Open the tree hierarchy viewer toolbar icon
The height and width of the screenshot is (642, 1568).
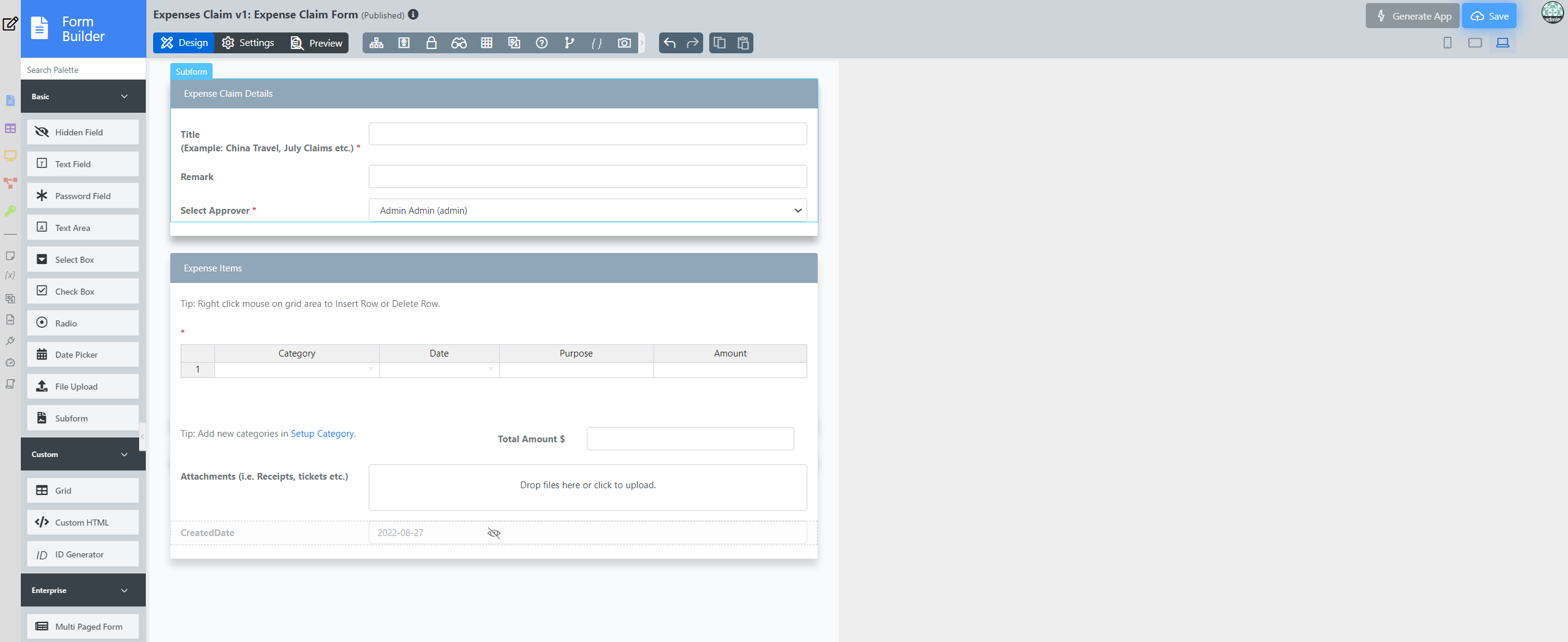click(x=376, y=43)
